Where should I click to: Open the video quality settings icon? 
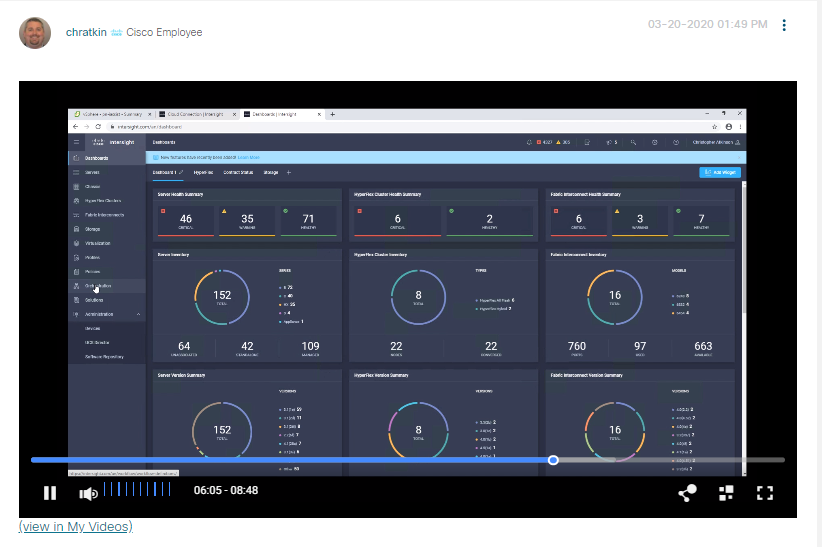point(727,492)
